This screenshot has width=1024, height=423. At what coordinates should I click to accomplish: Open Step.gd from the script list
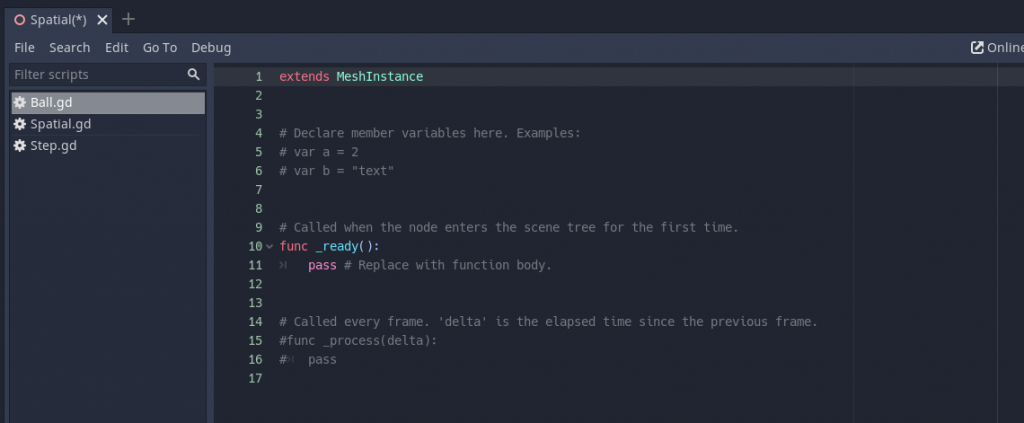(108, 146)
